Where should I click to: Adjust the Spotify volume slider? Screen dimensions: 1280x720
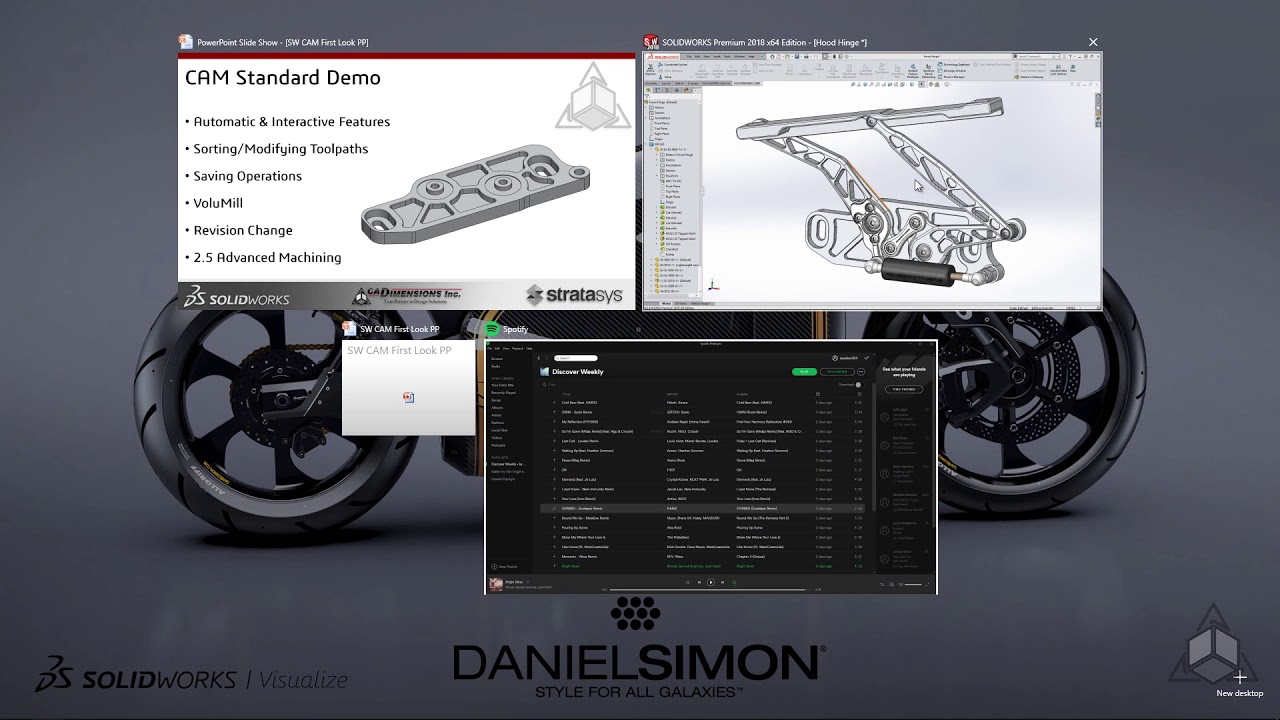click(x=913, y=585)
